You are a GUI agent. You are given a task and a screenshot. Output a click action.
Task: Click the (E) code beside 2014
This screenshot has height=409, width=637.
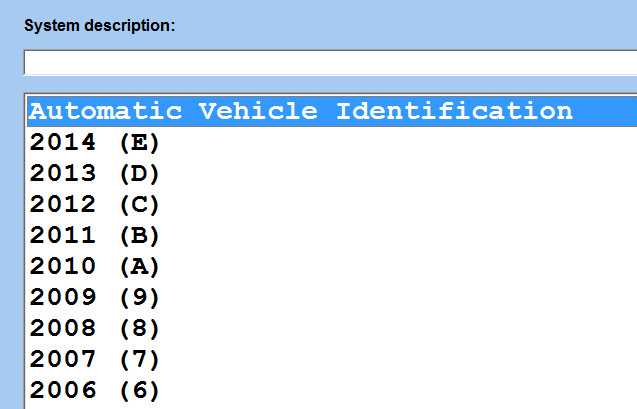[x=139, y=143]
